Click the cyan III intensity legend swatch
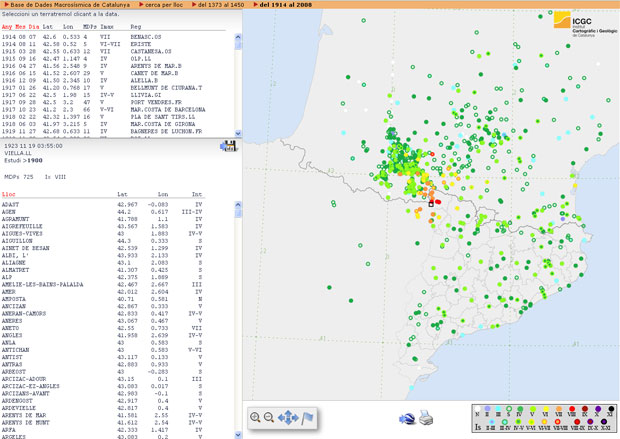This screenshot has width=620, height=439. click(x=498, y=409)
